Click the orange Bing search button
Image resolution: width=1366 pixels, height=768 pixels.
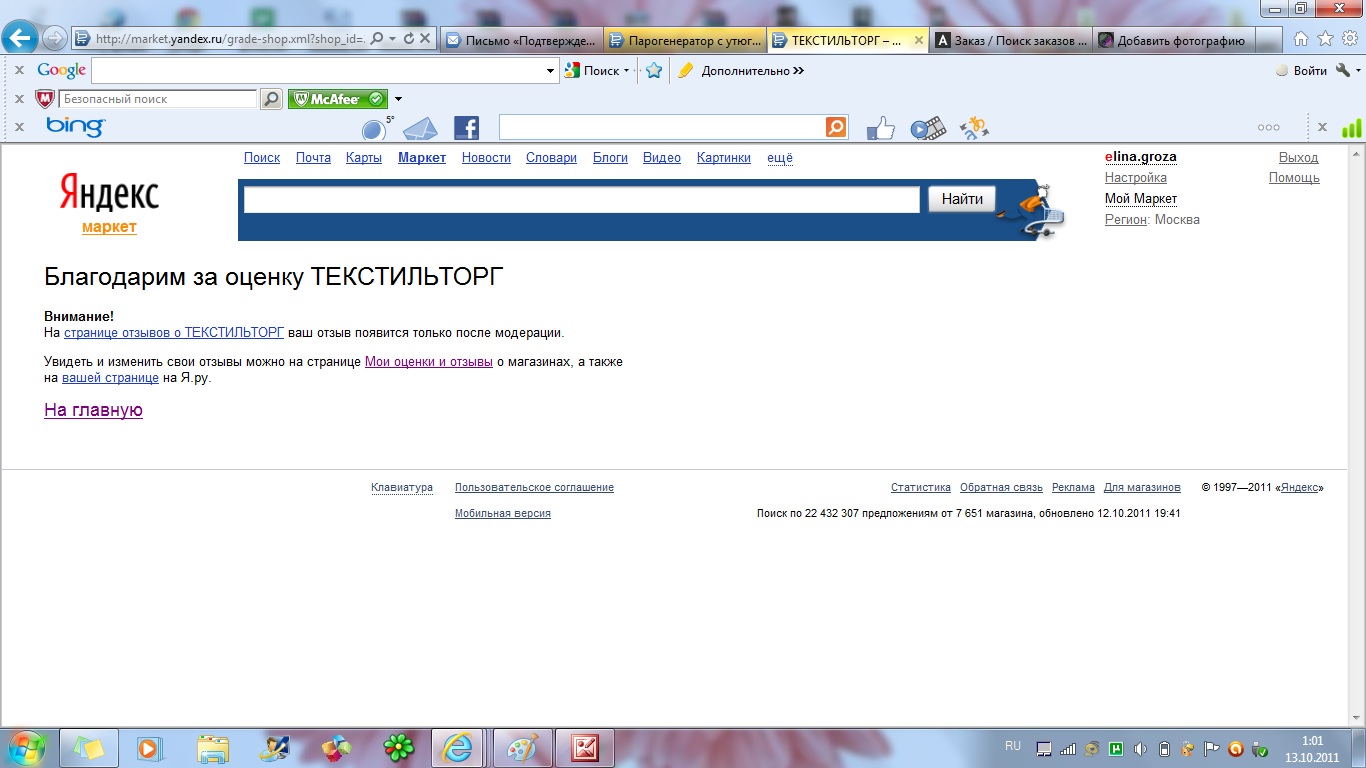(836, 127)
